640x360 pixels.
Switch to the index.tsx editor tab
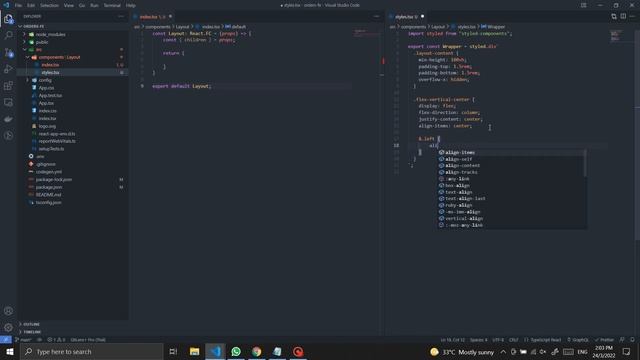(152, 17)
